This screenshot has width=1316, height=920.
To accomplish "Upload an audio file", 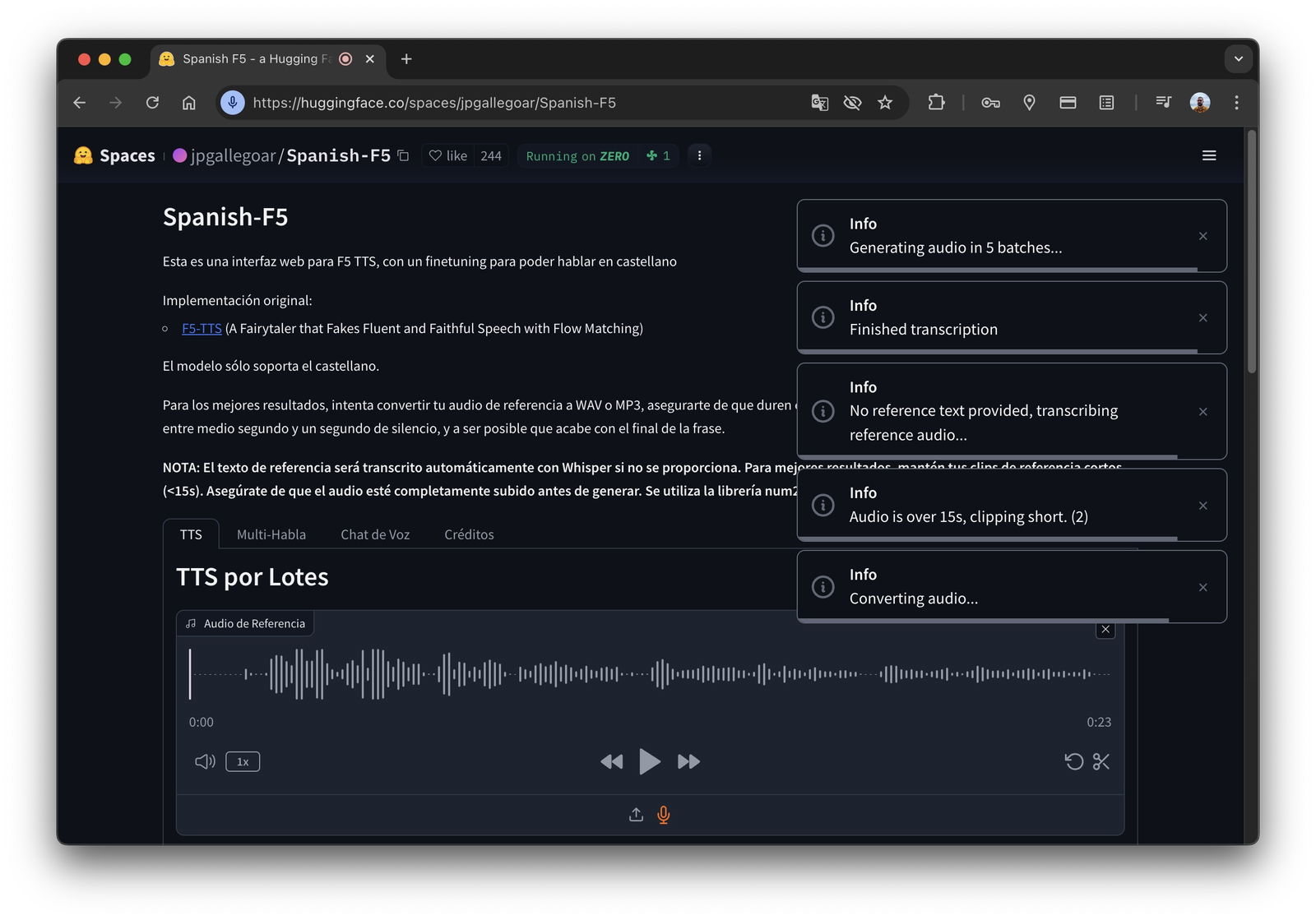I will (636, 815).
